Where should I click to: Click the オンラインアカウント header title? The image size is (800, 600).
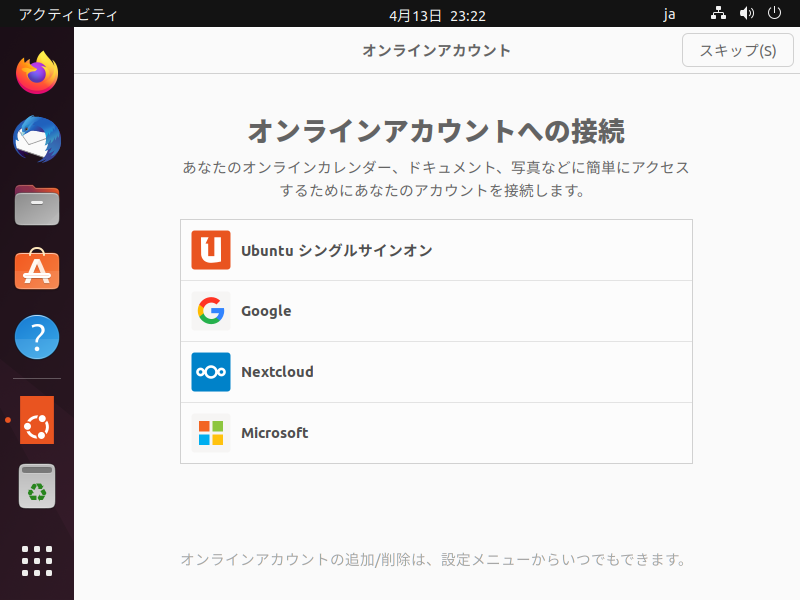pos(436,51)
